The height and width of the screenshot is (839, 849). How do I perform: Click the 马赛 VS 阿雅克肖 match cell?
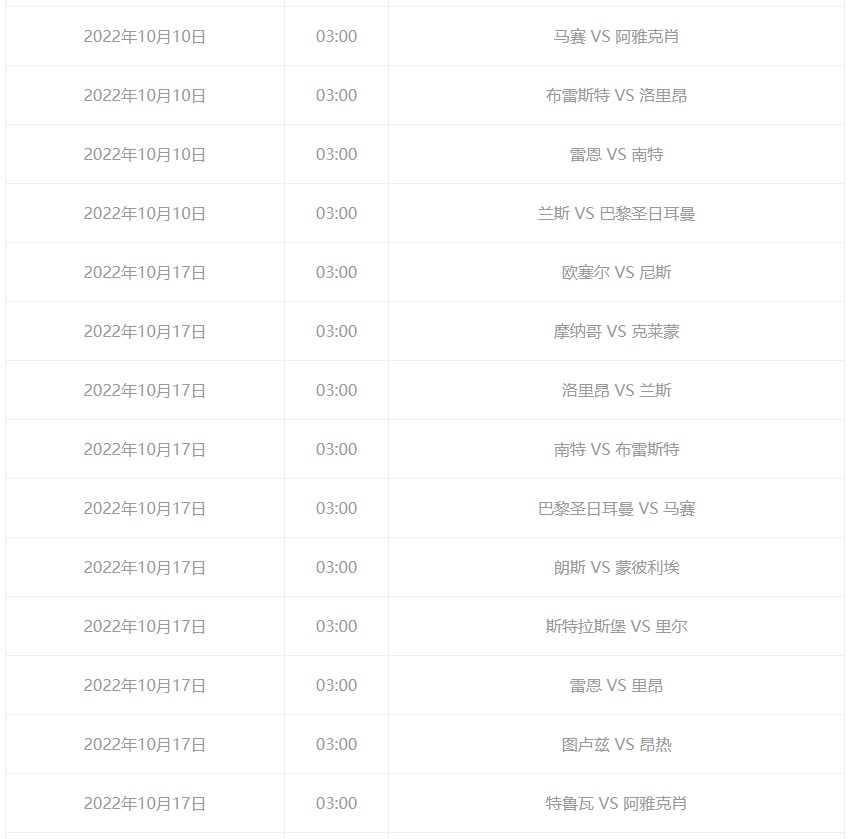(x=616, y=36)
